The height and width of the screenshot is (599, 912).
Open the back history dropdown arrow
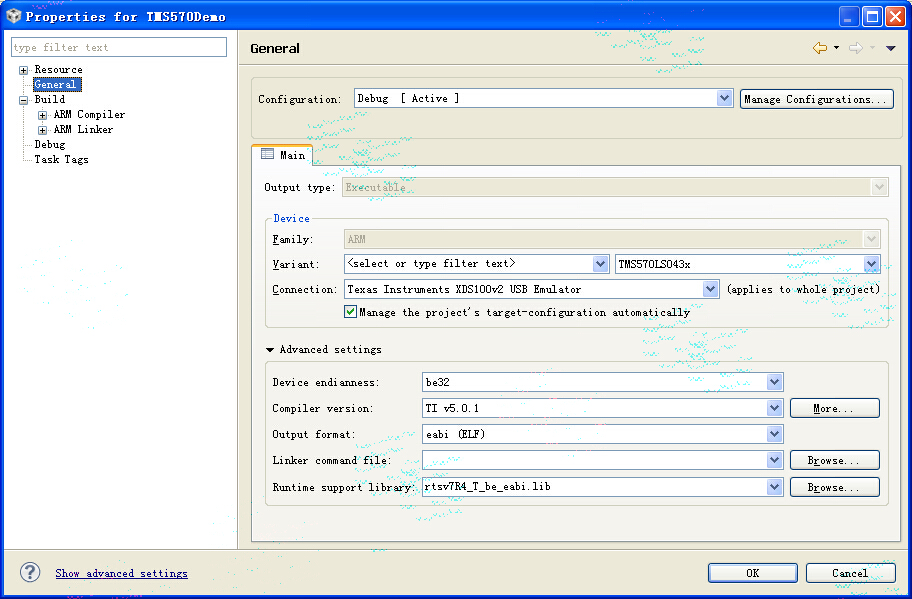(836, 48)
